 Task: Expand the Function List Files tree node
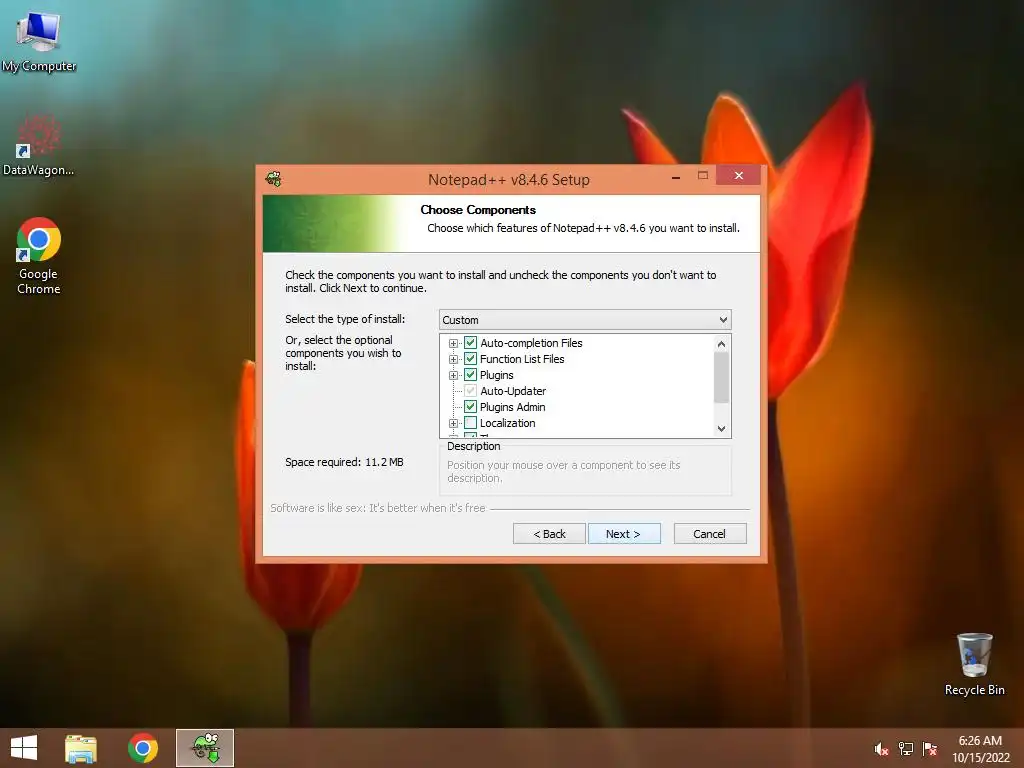pyautogui.click(x=453, y=359)
